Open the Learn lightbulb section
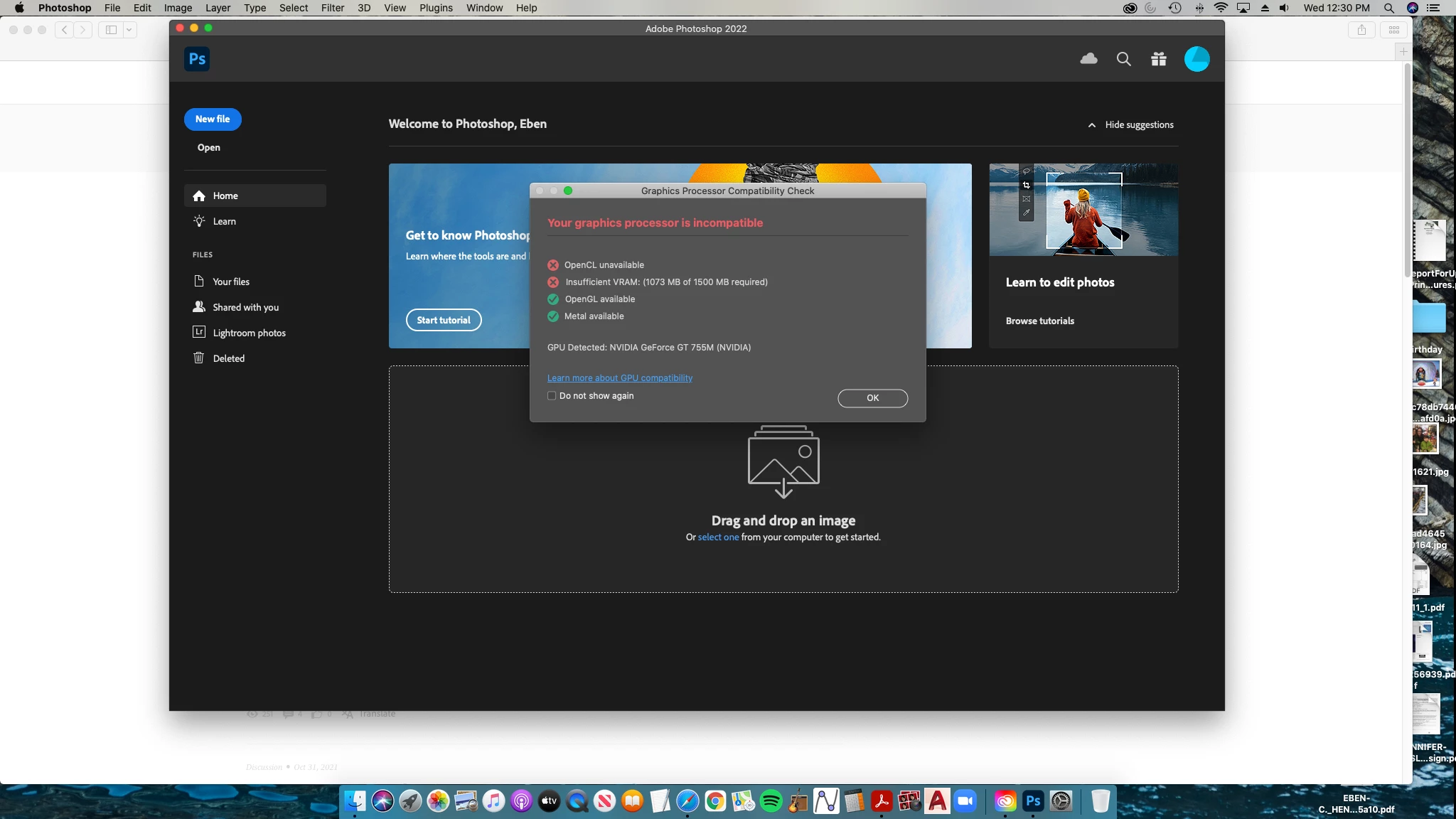The width and height of the screenshot is (1456, 819). [224, 221]
